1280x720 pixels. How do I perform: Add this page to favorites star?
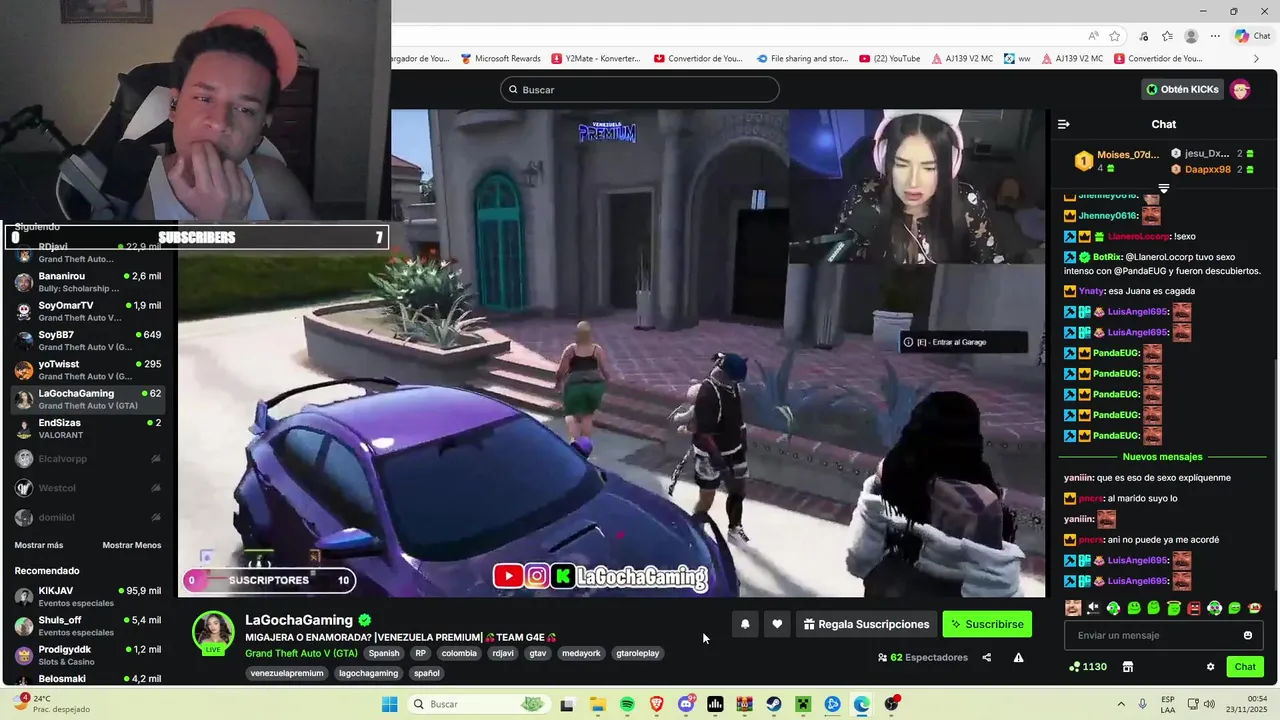tap(1114, 36)
